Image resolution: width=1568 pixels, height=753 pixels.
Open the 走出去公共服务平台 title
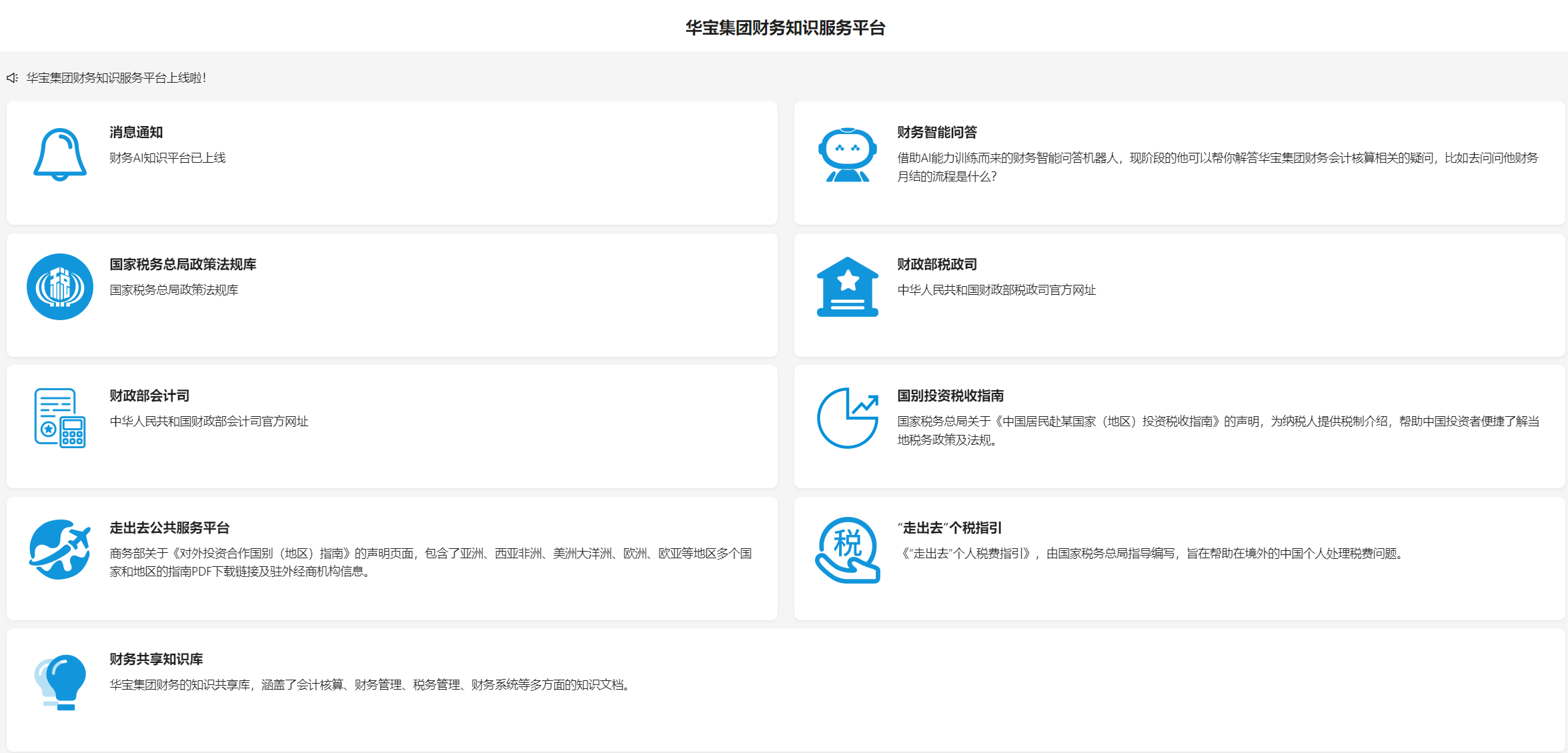169,528
